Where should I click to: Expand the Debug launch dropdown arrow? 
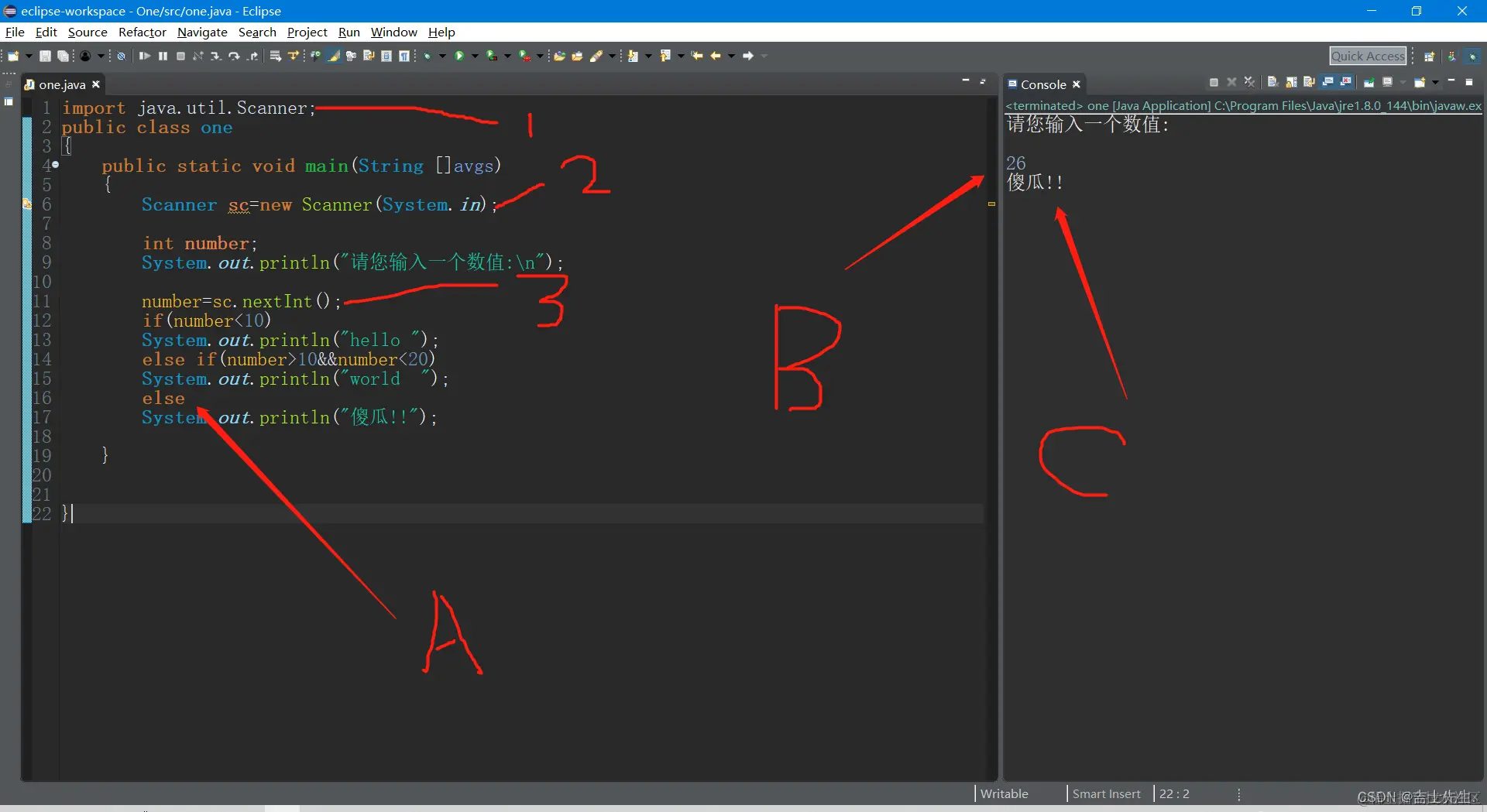[442, 56]
